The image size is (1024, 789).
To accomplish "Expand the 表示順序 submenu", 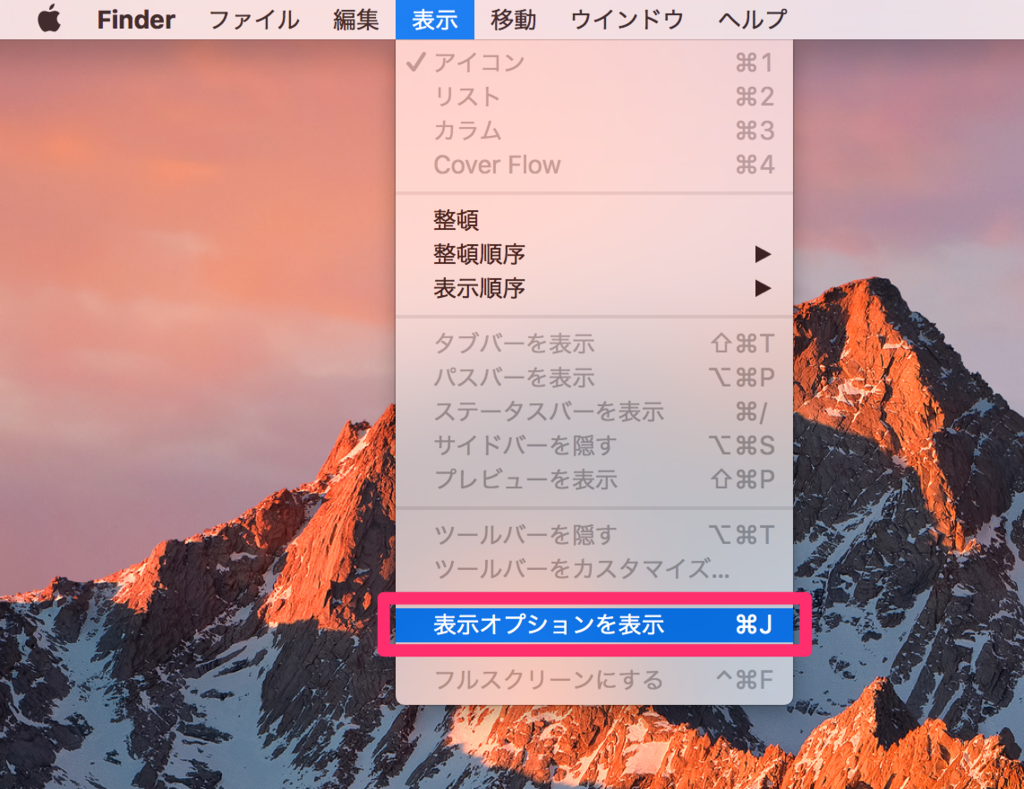I will (x=594, y=288).
